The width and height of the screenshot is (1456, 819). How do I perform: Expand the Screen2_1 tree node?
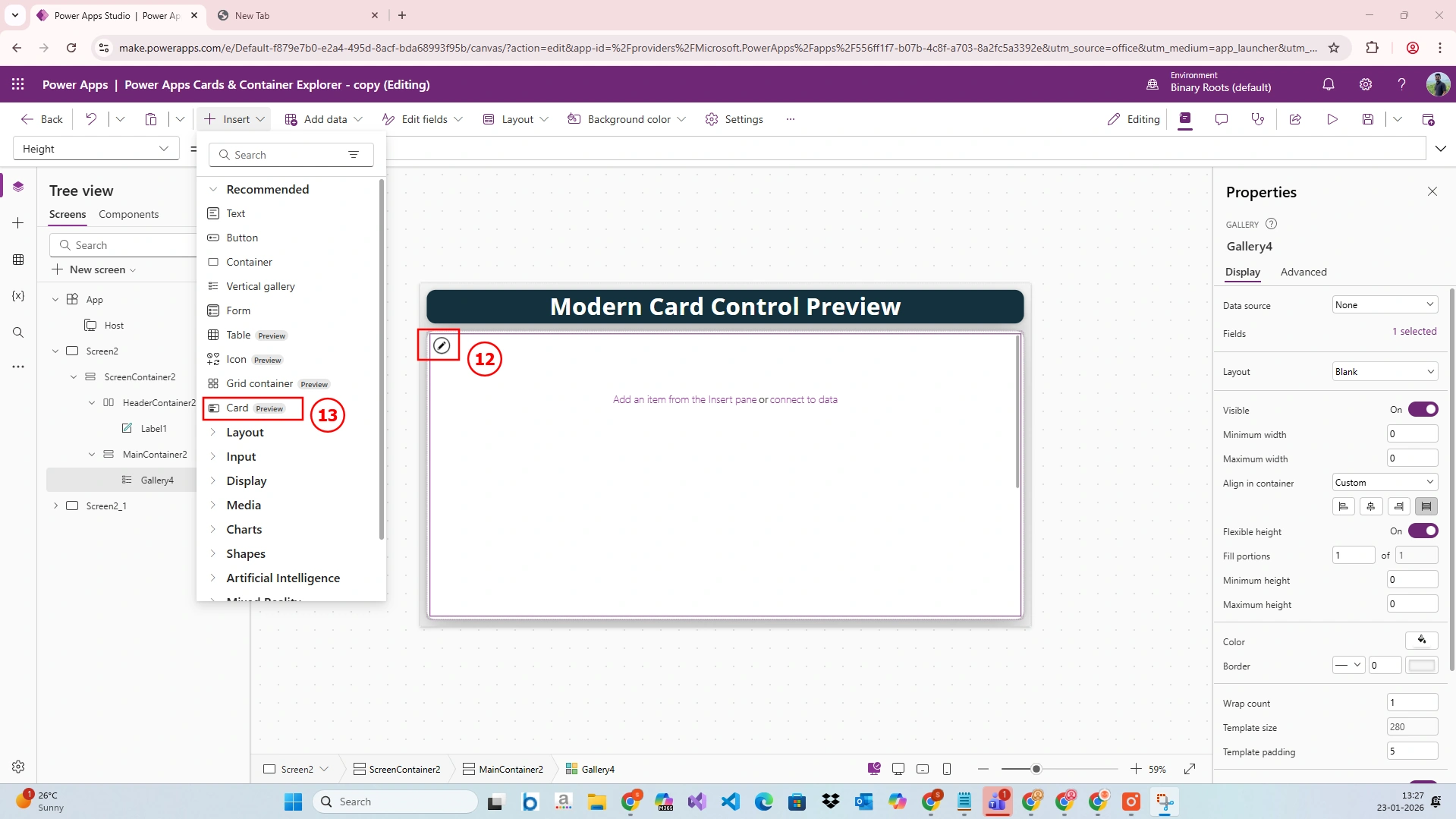click(55, 506)
